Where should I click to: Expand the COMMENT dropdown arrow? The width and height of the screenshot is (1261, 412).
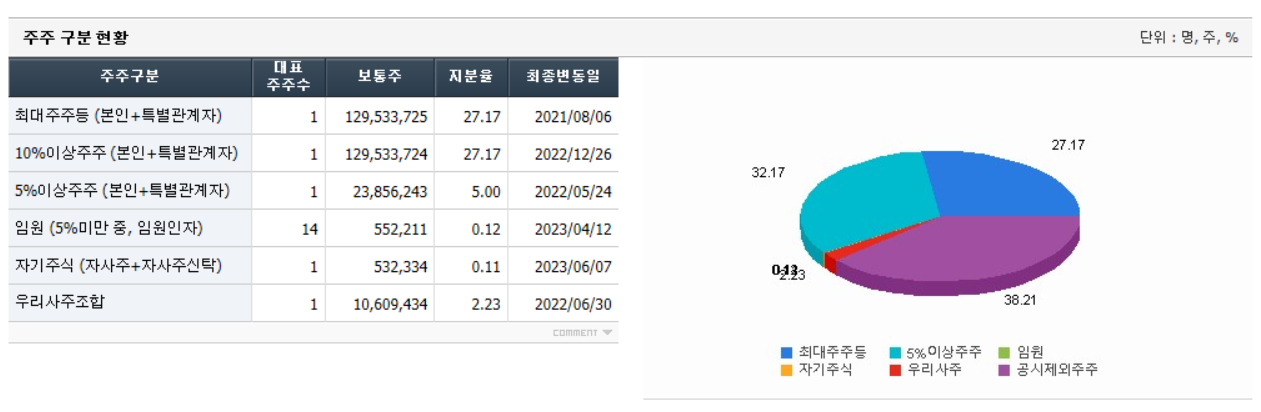click(608, 333)
